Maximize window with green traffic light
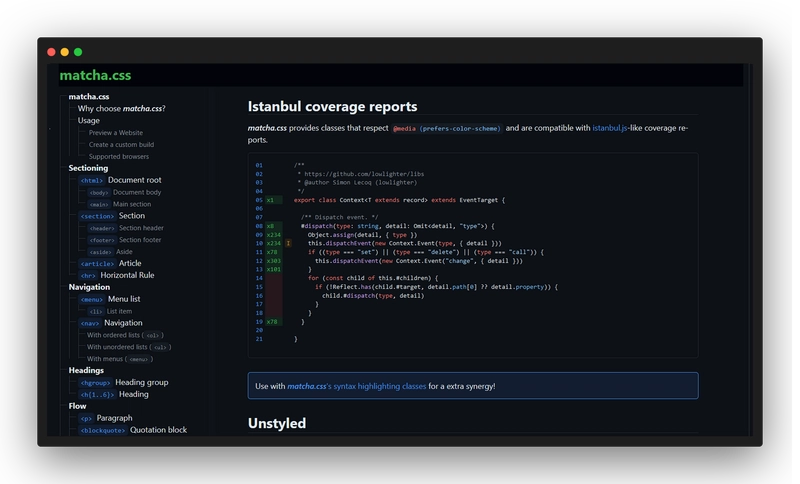 78,52
